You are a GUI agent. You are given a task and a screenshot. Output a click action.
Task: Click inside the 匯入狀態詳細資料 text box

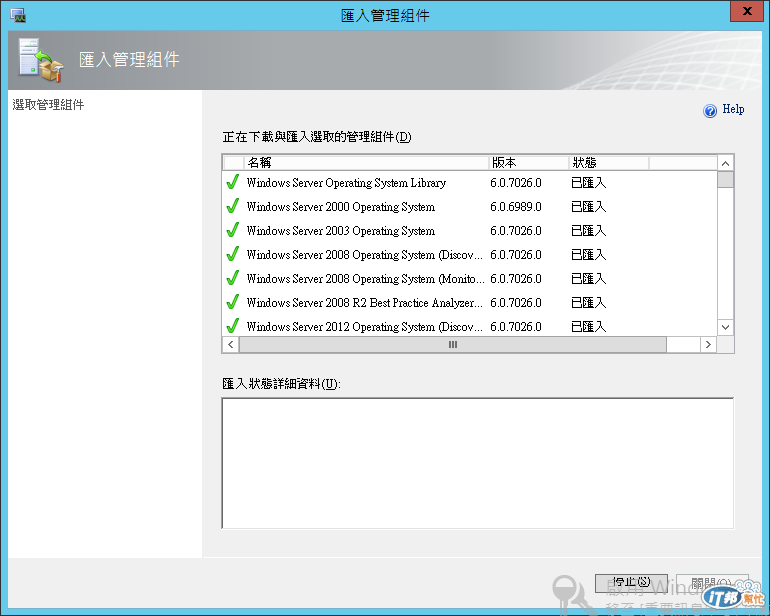[x=478, y=463]
